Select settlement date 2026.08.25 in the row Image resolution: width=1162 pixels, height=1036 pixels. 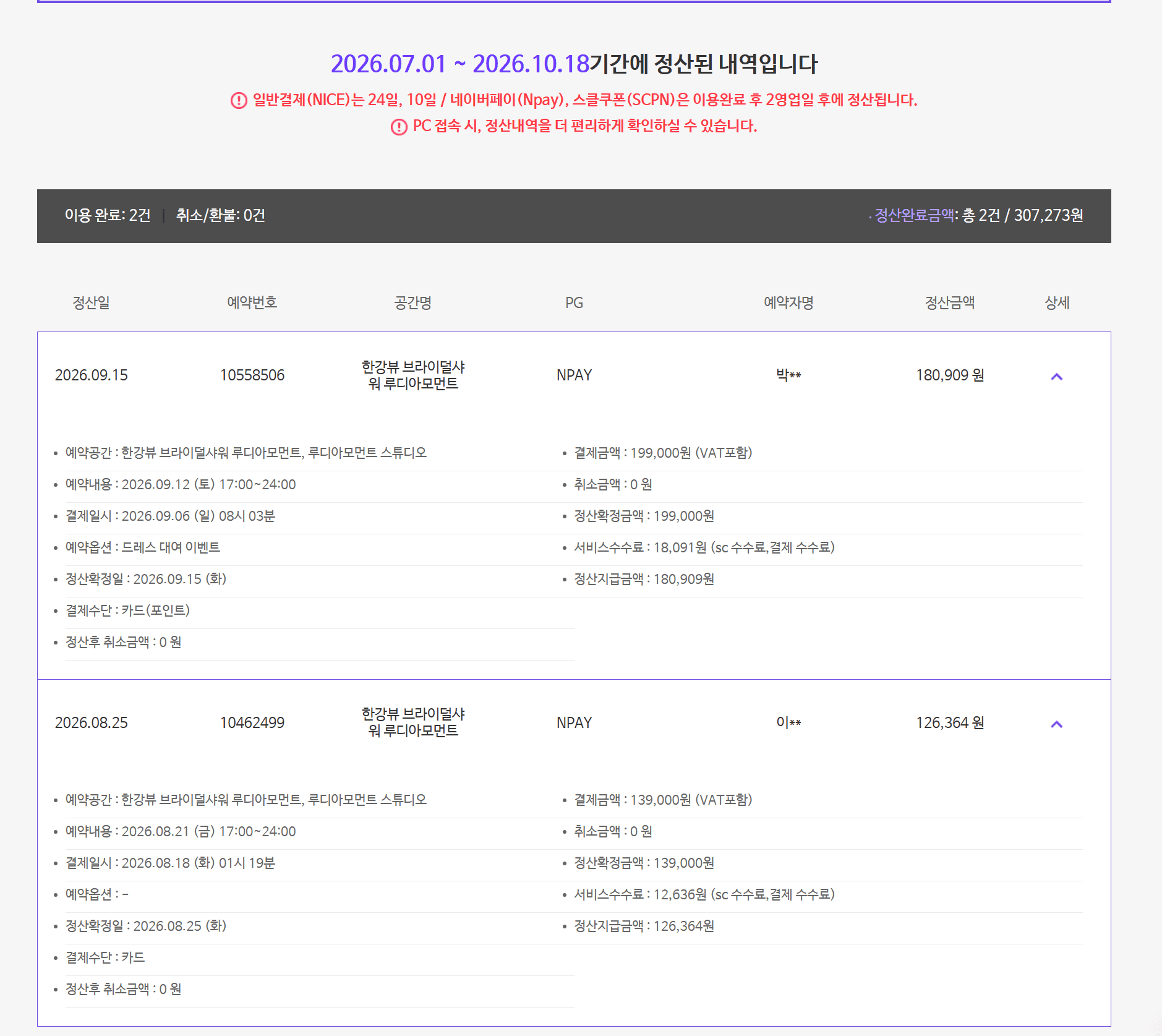pos(92,723)
